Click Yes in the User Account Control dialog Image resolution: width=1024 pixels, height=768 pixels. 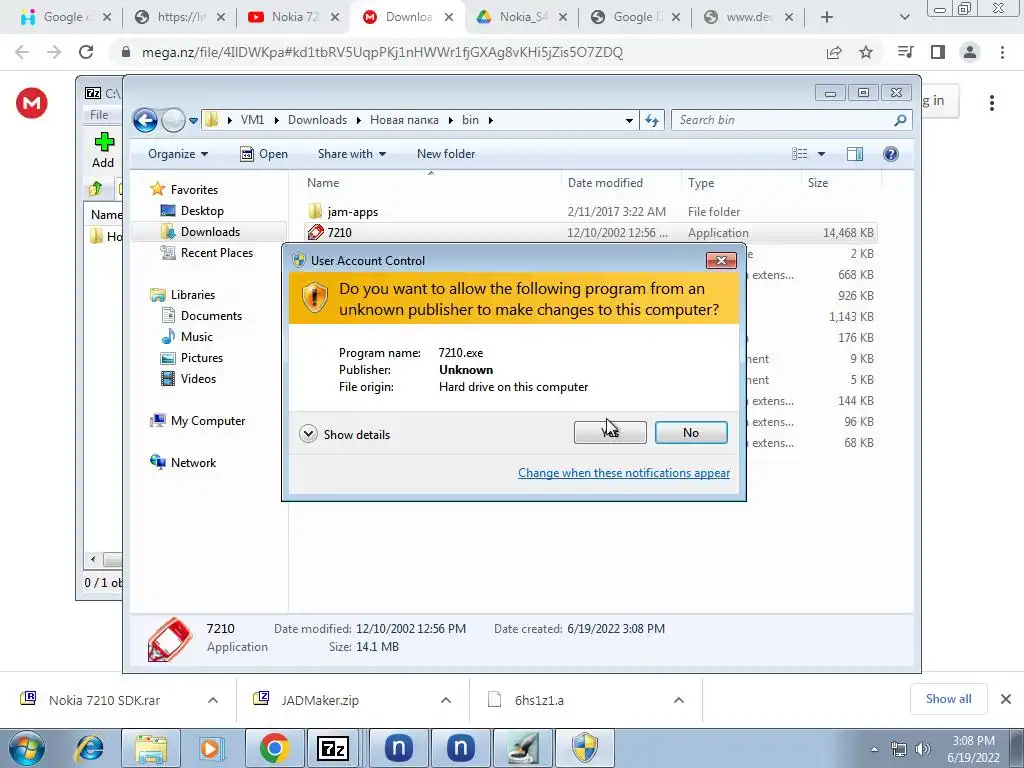click(610, 432)
